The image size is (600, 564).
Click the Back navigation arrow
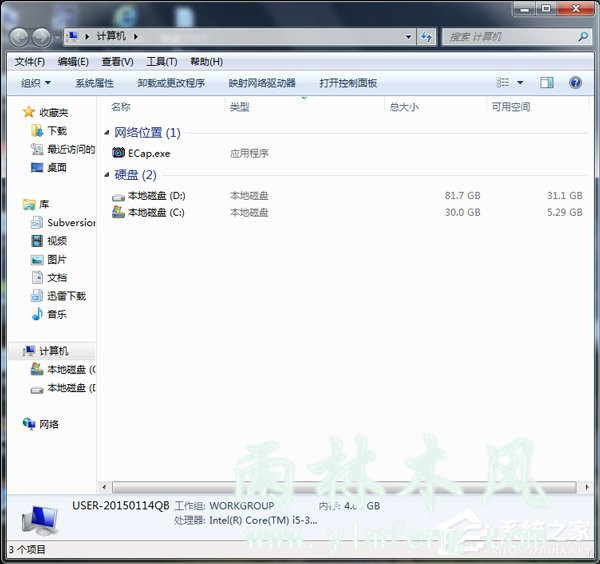(19, 37)
